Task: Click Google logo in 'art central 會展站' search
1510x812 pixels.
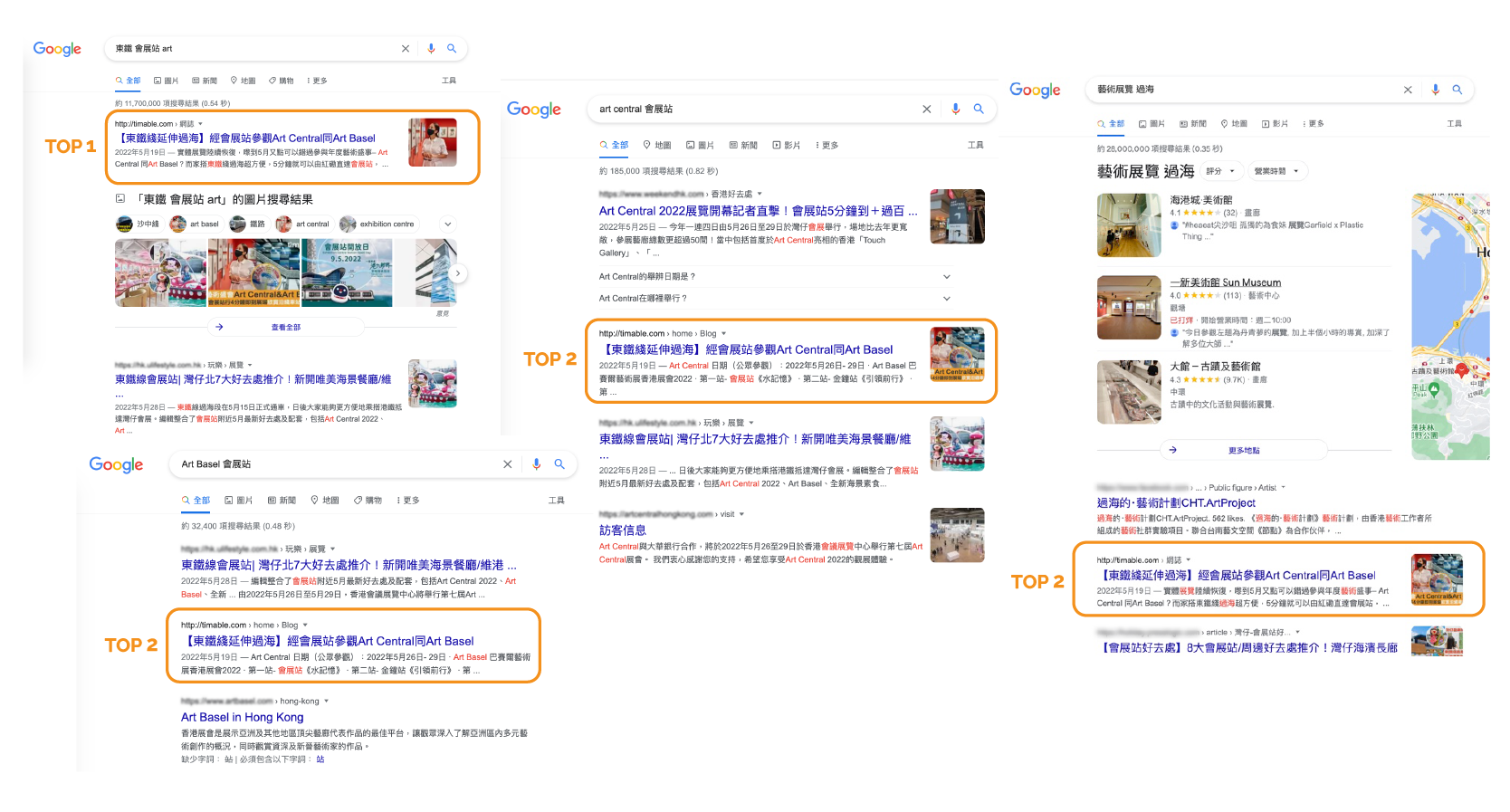Action: 534,110
